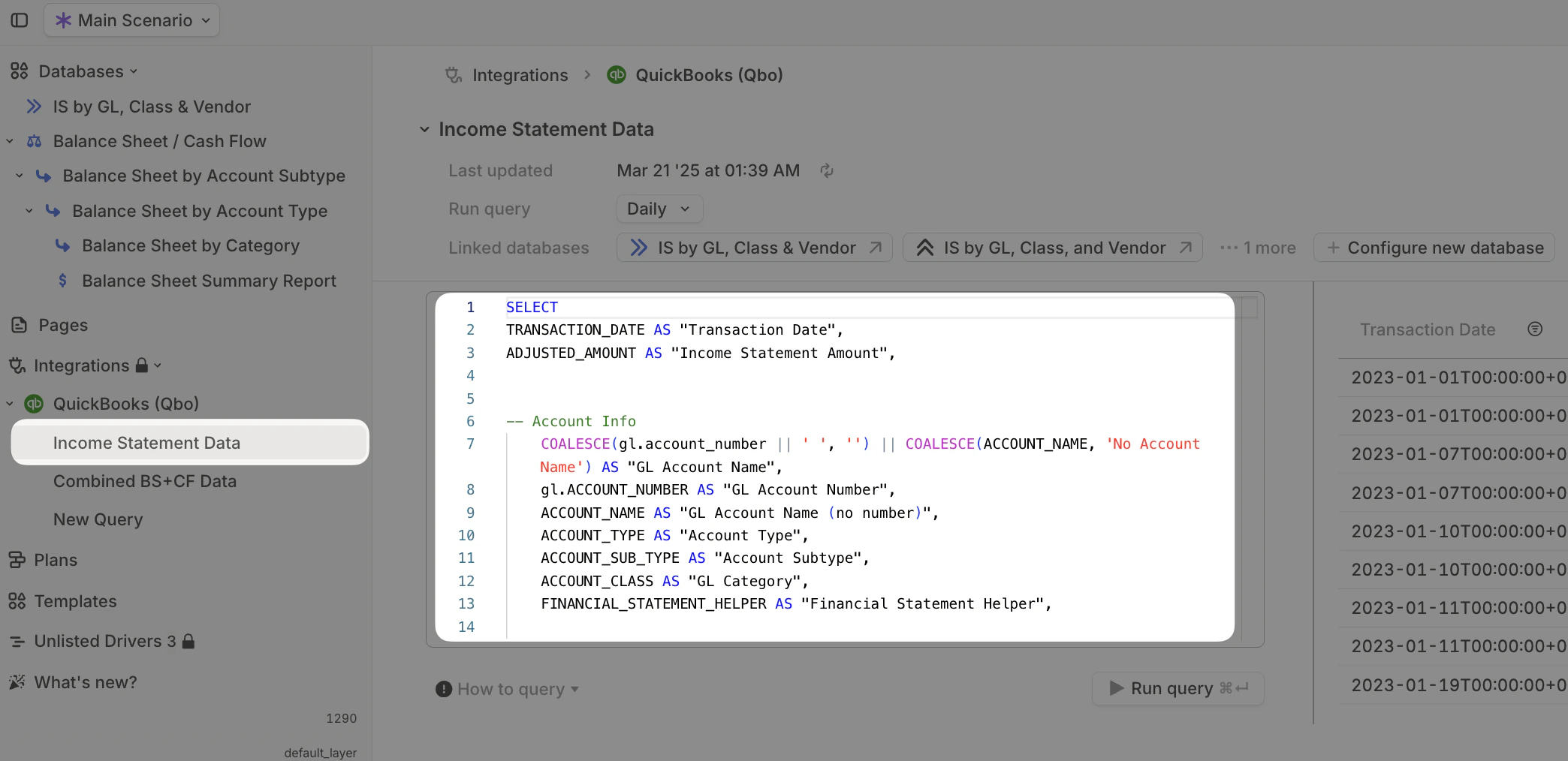1568x761 pixels.
Task: Select Combined BS+CF Data in sidebar
Action: pyautogui.click(x=145, y=481)
